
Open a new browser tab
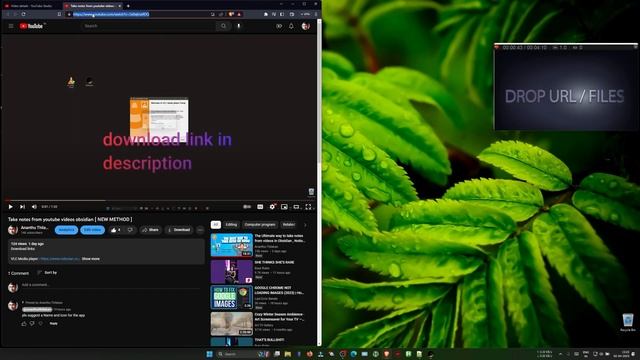128,6
